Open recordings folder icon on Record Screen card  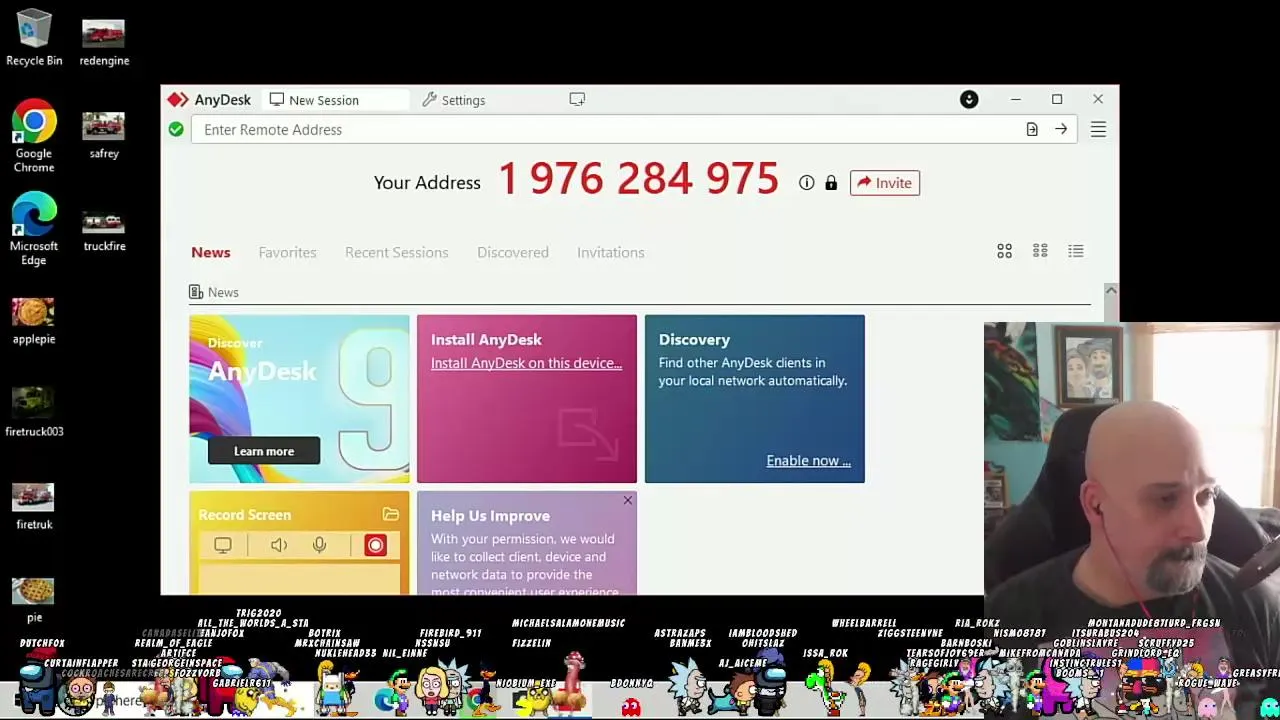[391, 515]
